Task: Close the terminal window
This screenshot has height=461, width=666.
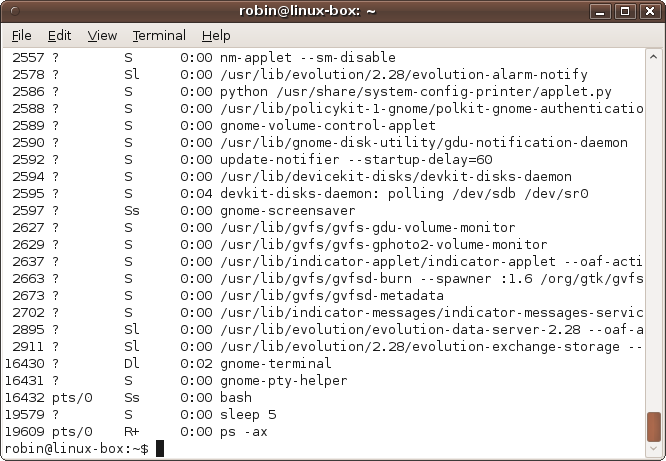Action: point(649,11)
